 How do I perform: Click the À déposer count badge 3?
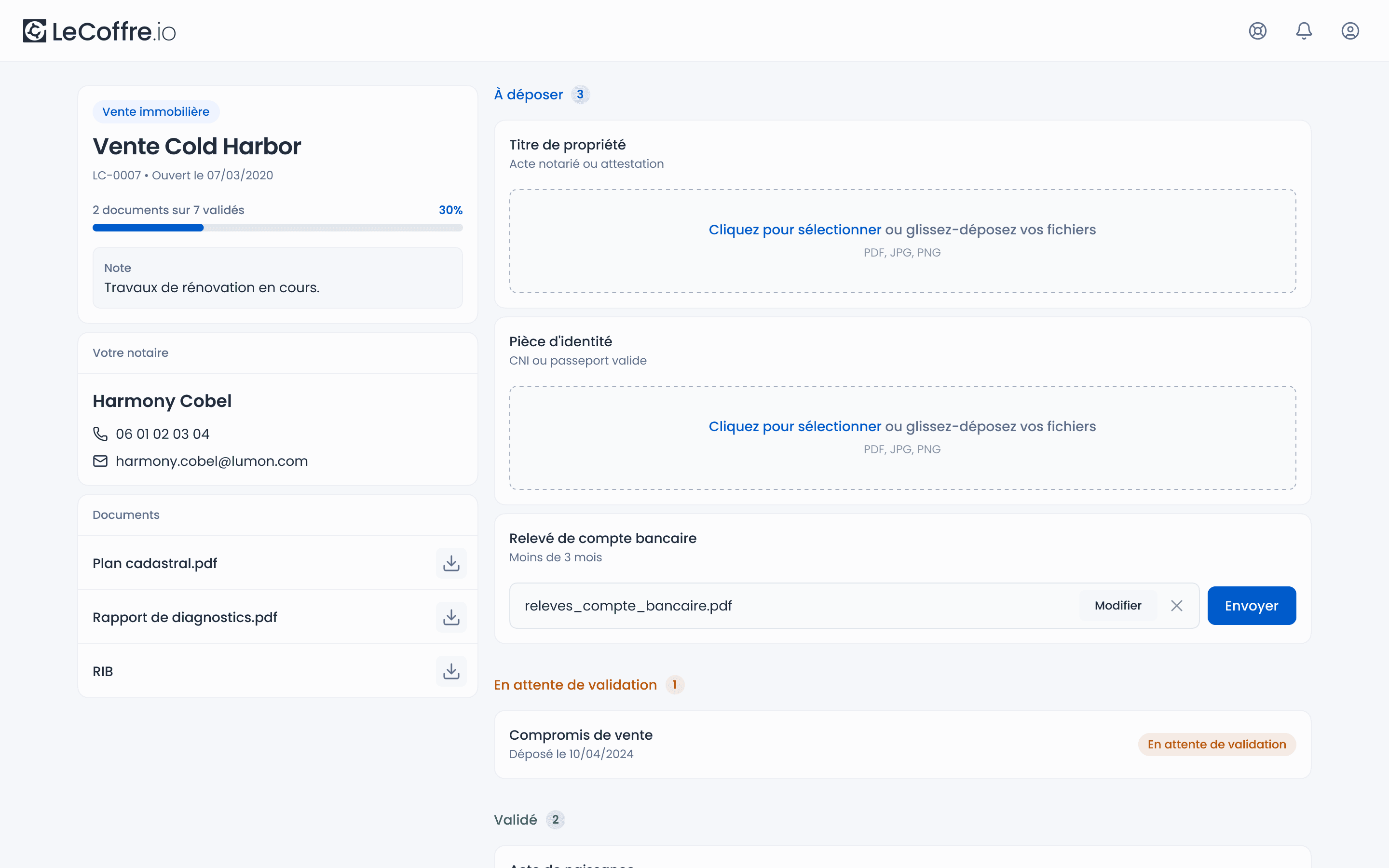(x=580, y=95)
